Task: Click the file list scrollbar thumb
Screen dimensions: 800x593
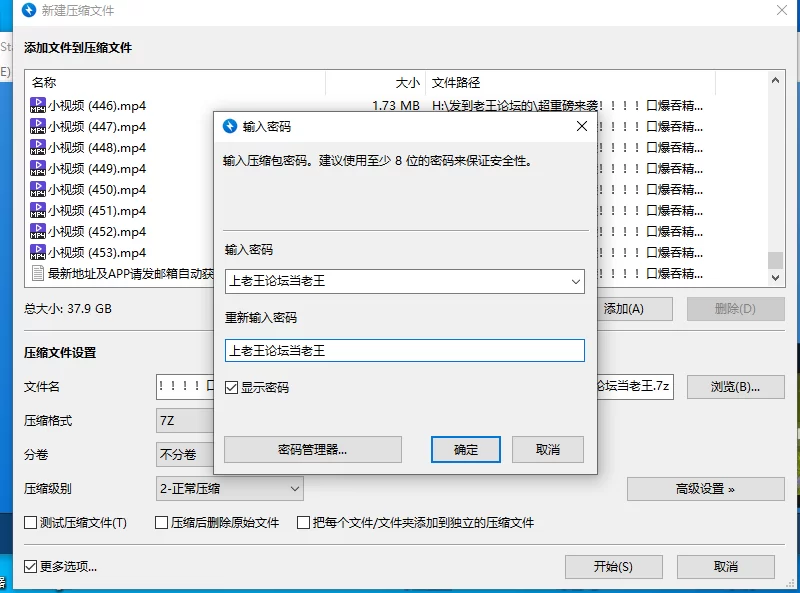Action: tap(776, 260)
